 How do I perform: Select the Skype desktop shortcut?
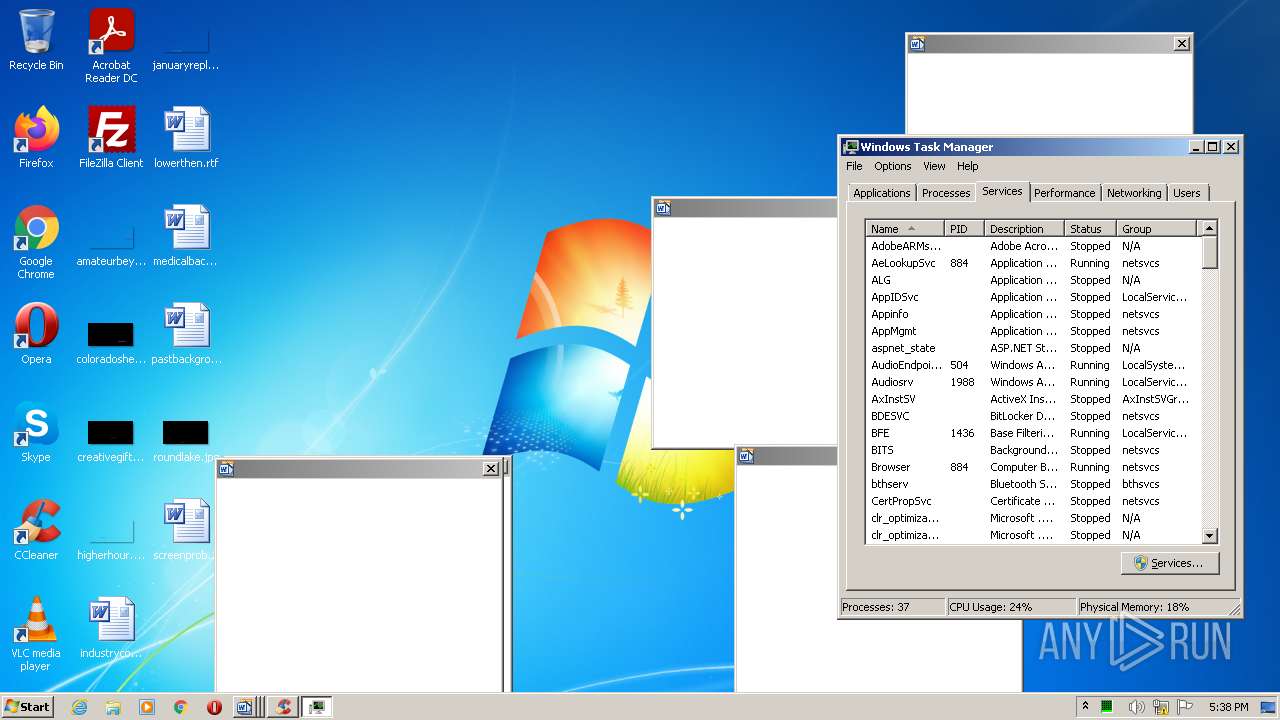[x=36, y=432]
